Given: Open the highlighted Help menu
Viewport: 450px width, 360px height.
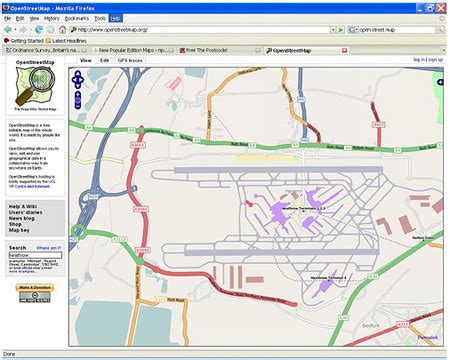Looking at the screenshot, I should [x=115, y=18].
